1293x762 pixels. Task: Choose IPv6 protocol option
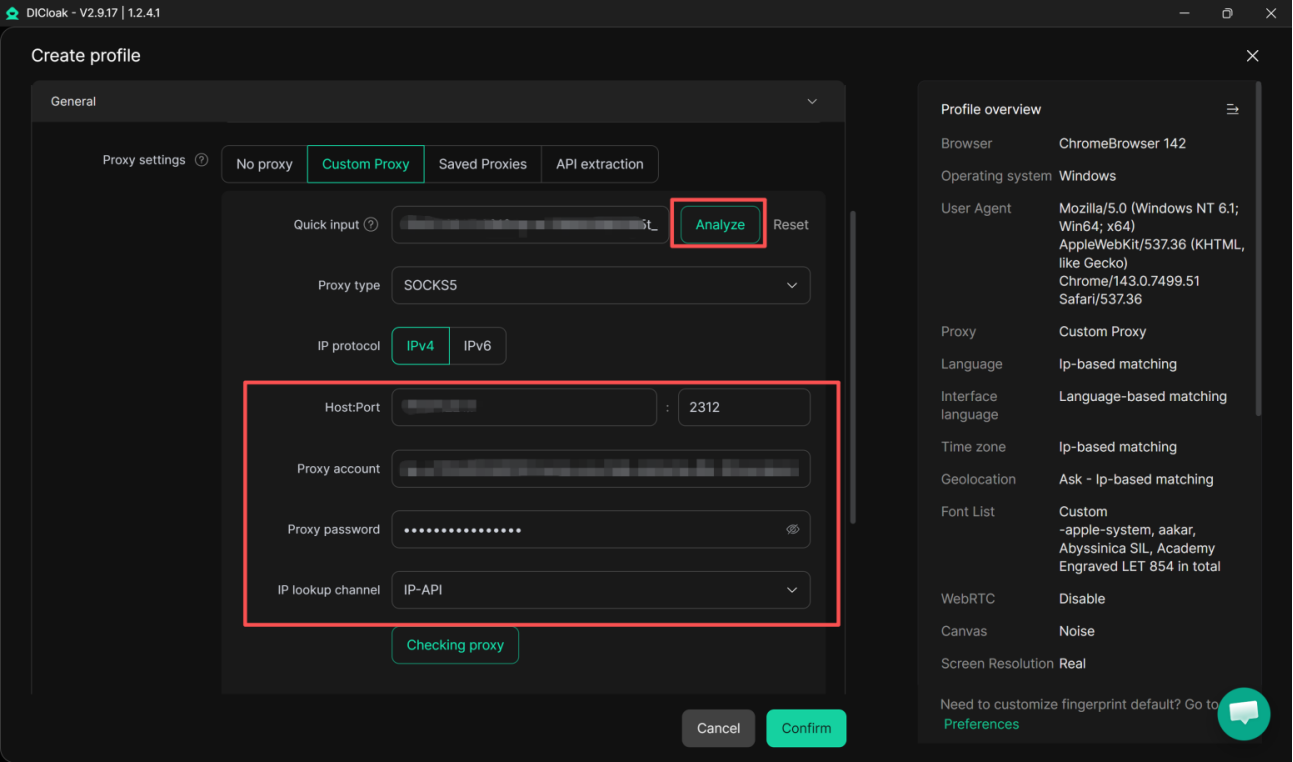tap(478, 346)
